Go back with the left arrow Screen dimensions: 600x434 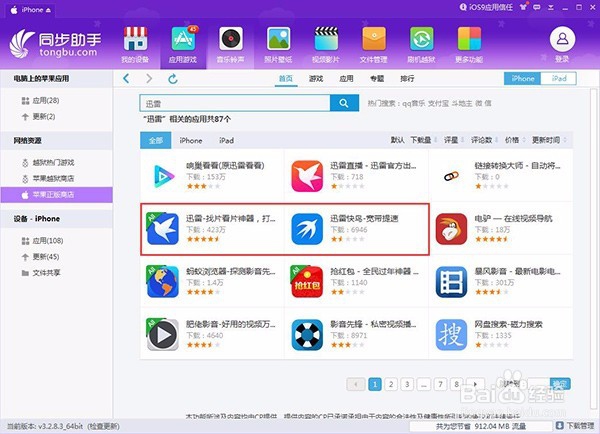tap(126, 78)
